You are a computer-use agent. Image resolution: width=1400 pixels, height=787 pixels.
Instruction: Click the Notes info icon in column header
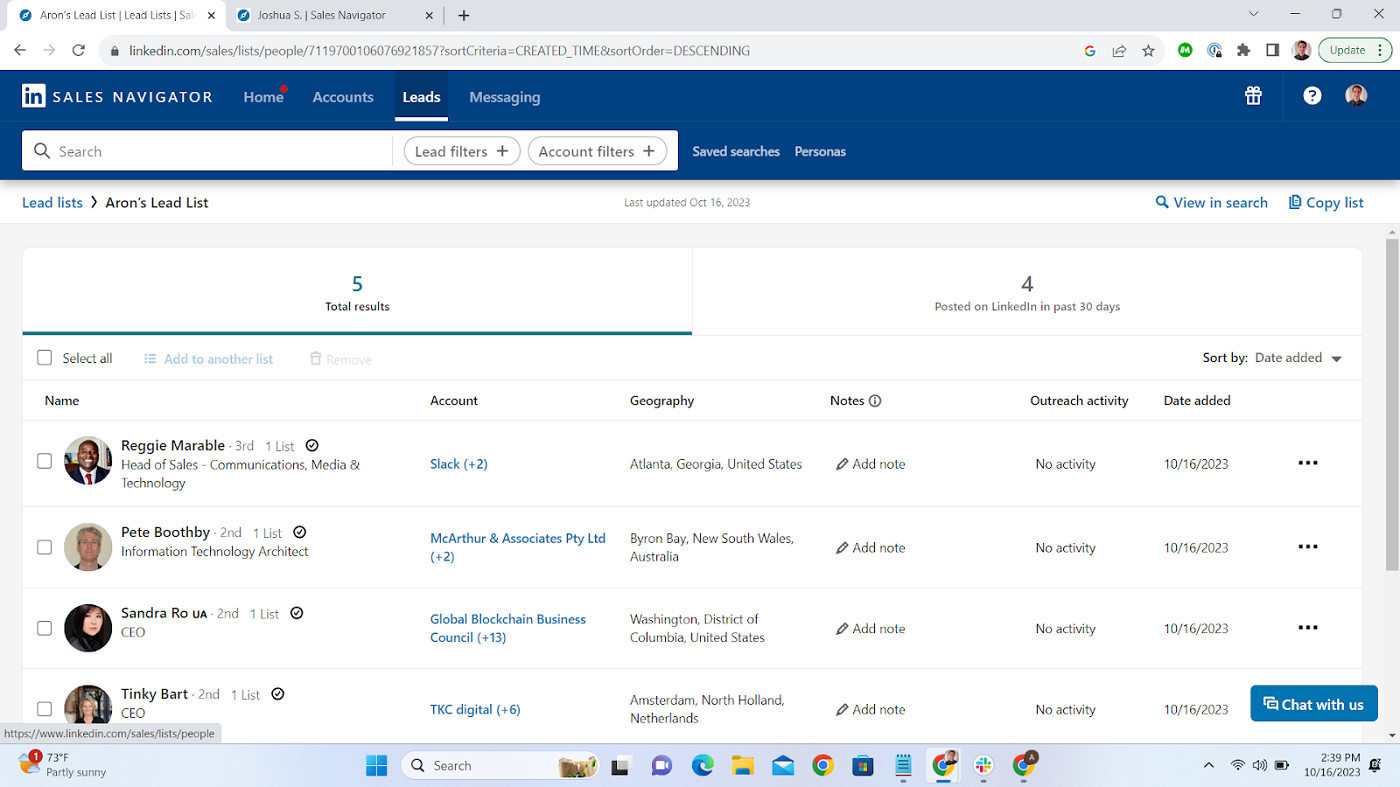coord(877,400)
